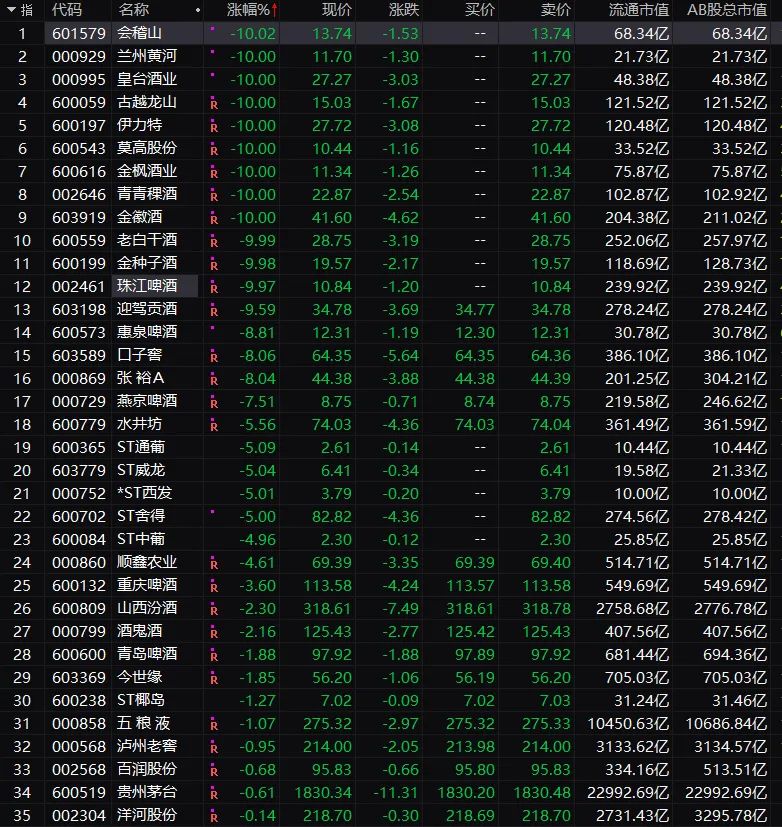Click the R margin marker on 青青稞酒 row
Image resolution: width=782 pixels, height=827 pixels.
(214, 196)
